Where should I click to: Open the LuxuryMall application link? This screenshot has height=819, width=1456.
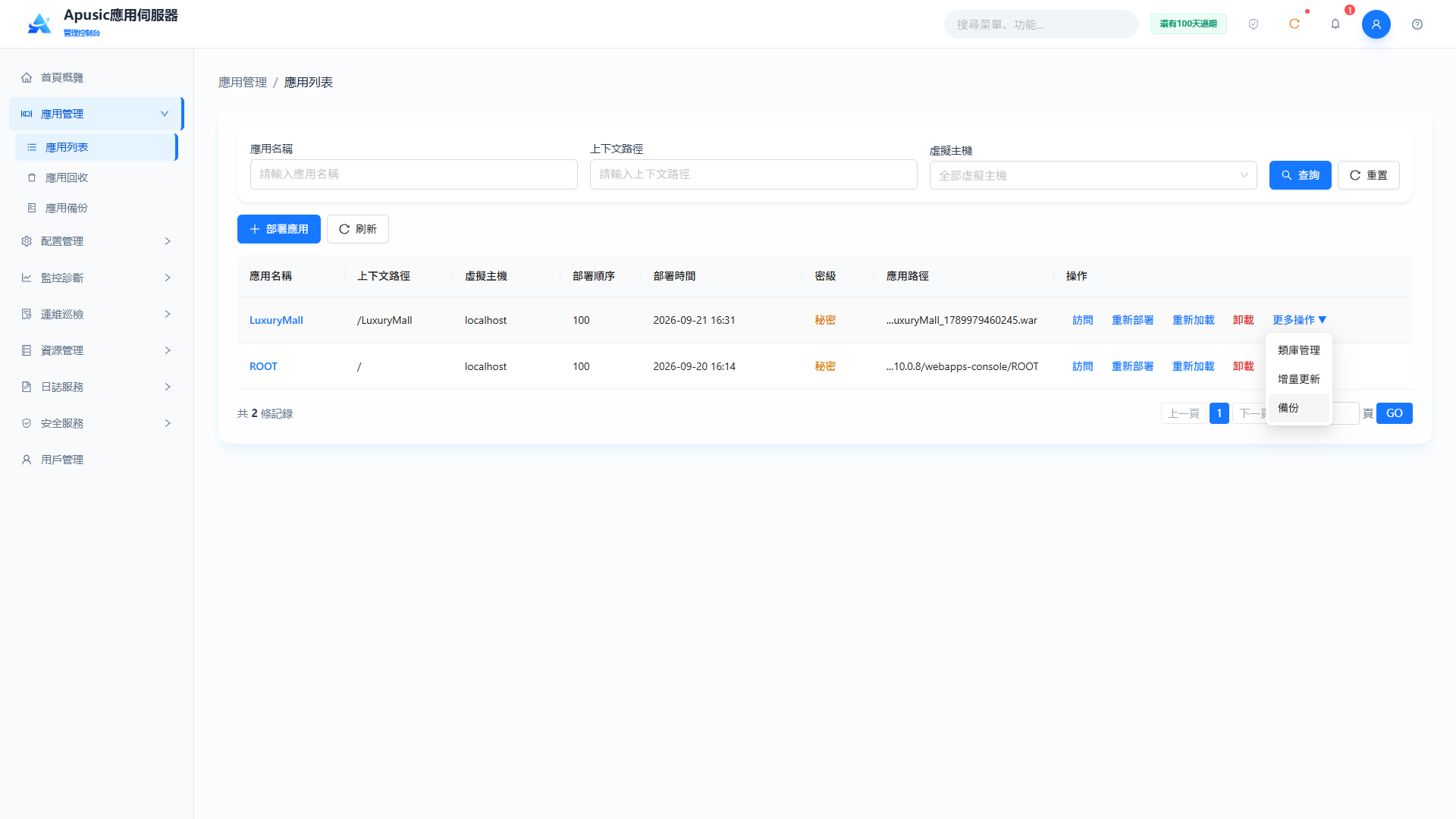coord(276,320)
